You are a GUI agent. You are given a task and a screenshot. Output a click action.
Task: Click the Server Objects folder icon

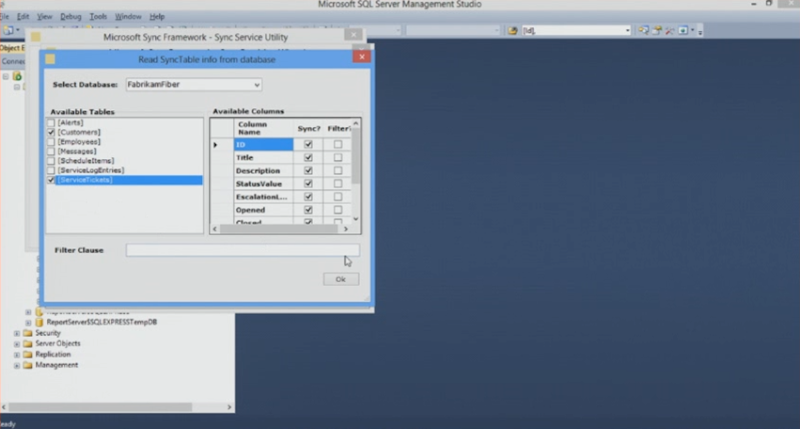(28, 344)
